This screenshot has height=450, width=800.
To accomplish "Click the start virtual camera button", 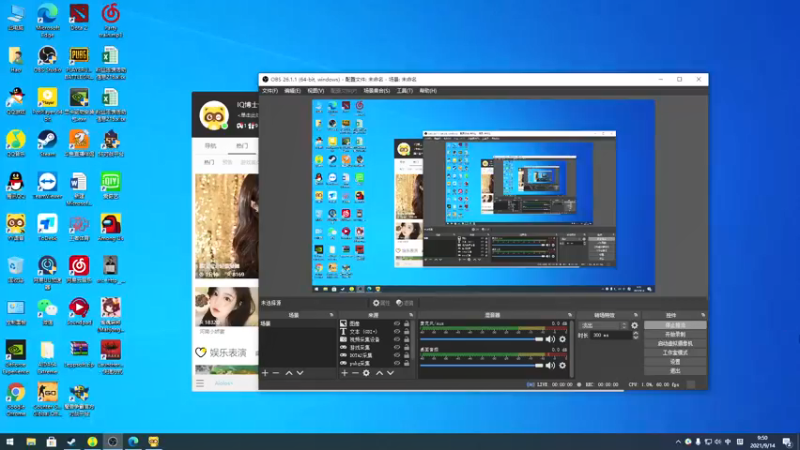I will tap(675, 343).
